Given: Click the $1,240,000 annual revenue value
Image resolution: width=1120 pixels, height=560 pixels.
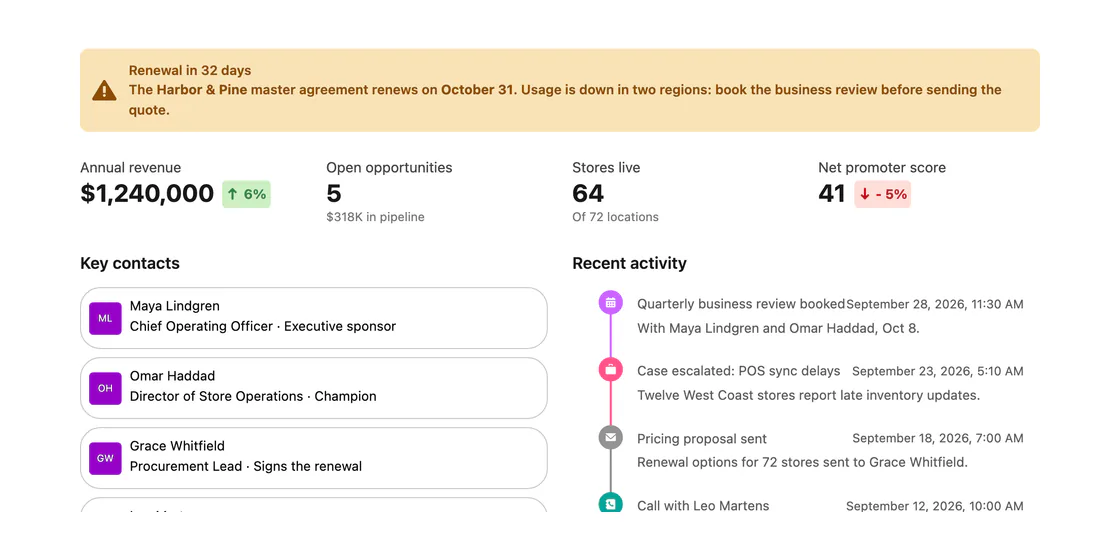Looking at the screenshot, I should pos(147,194).
